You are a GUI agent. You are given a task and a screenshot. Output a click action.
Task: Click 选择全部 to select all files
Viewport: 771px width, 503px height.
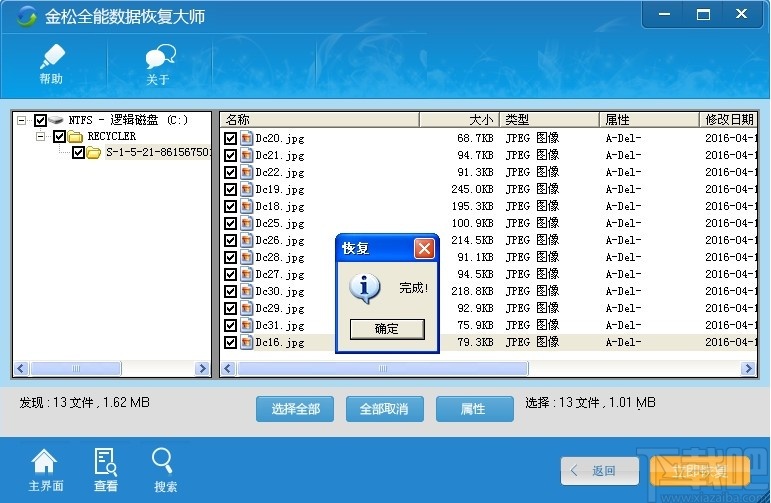[x=295, y=409]
